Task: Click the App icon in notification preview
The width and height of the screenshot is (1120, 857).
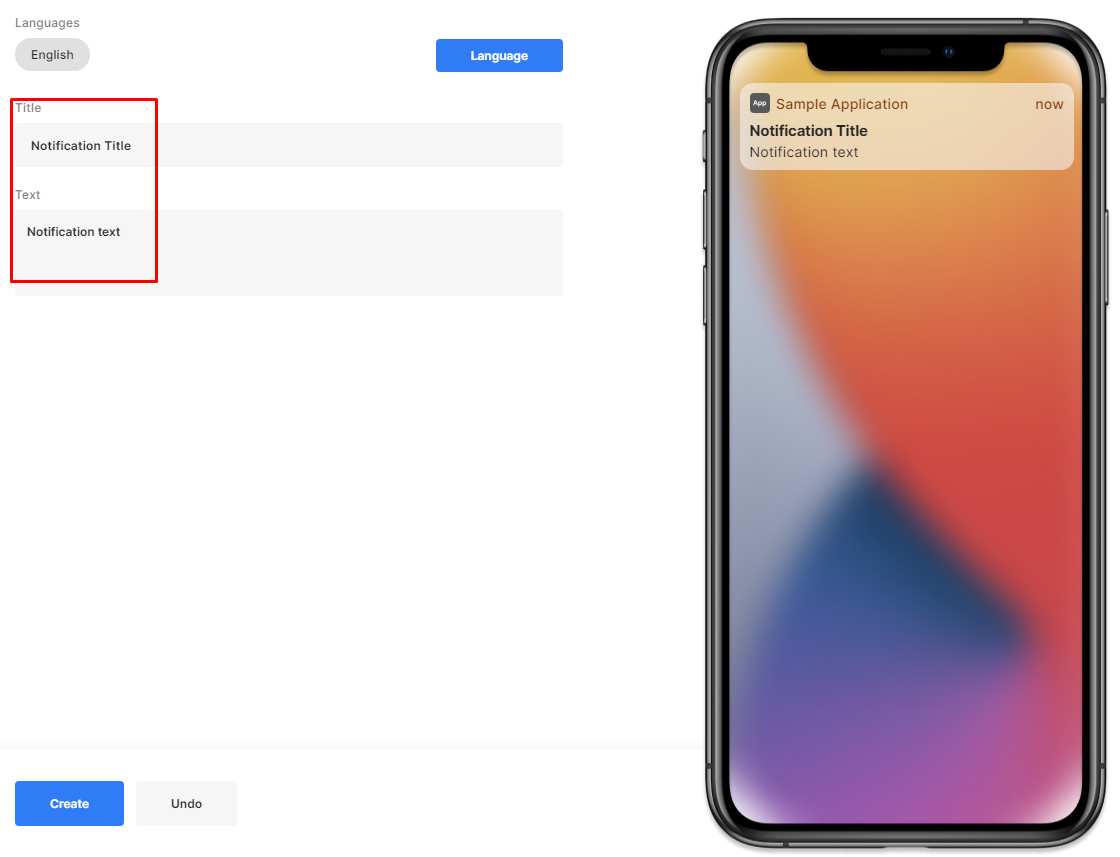Action: 759,103
